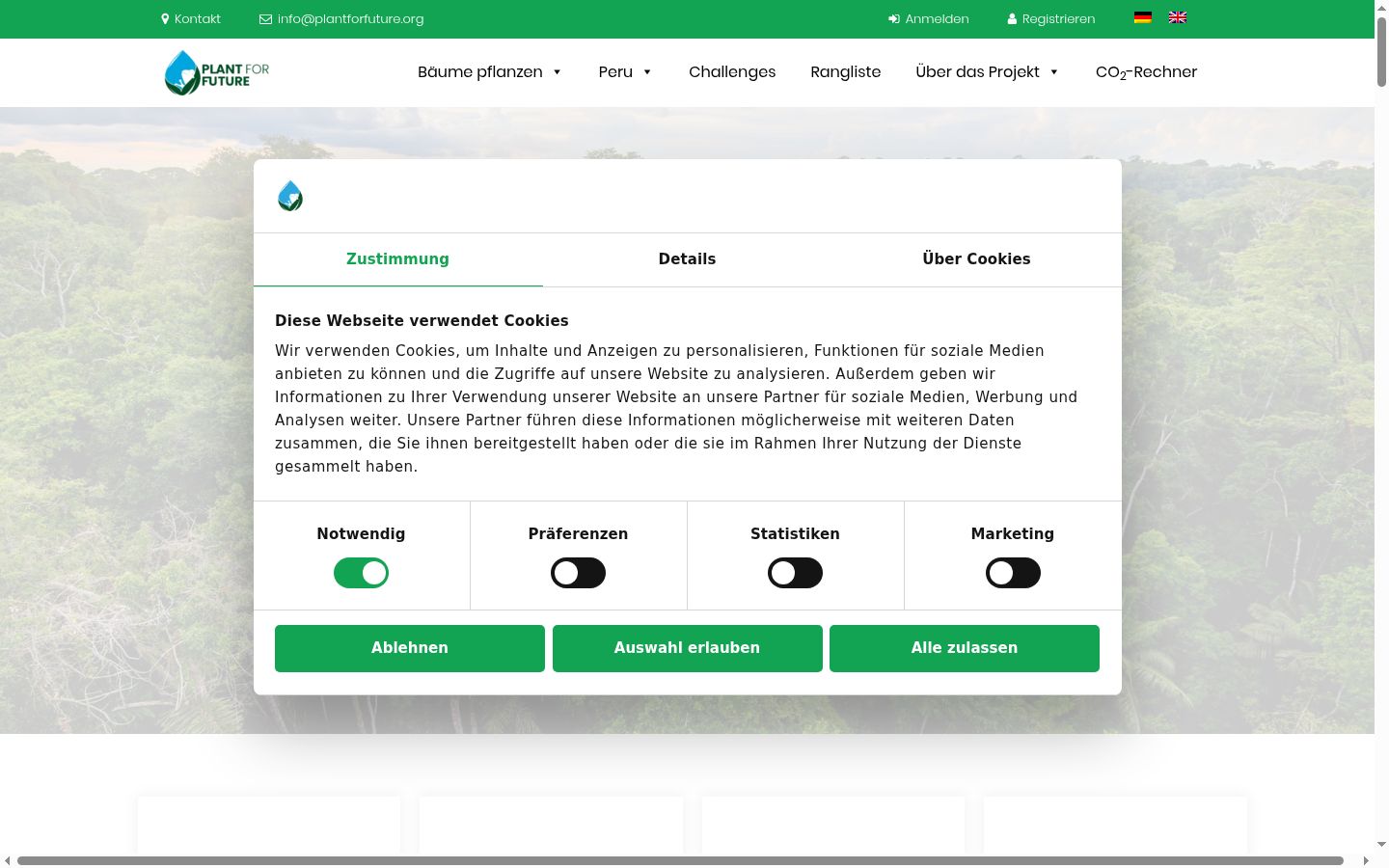Select the Zustimmung tab
The image size is (1389, 868).
click(397, 259)
